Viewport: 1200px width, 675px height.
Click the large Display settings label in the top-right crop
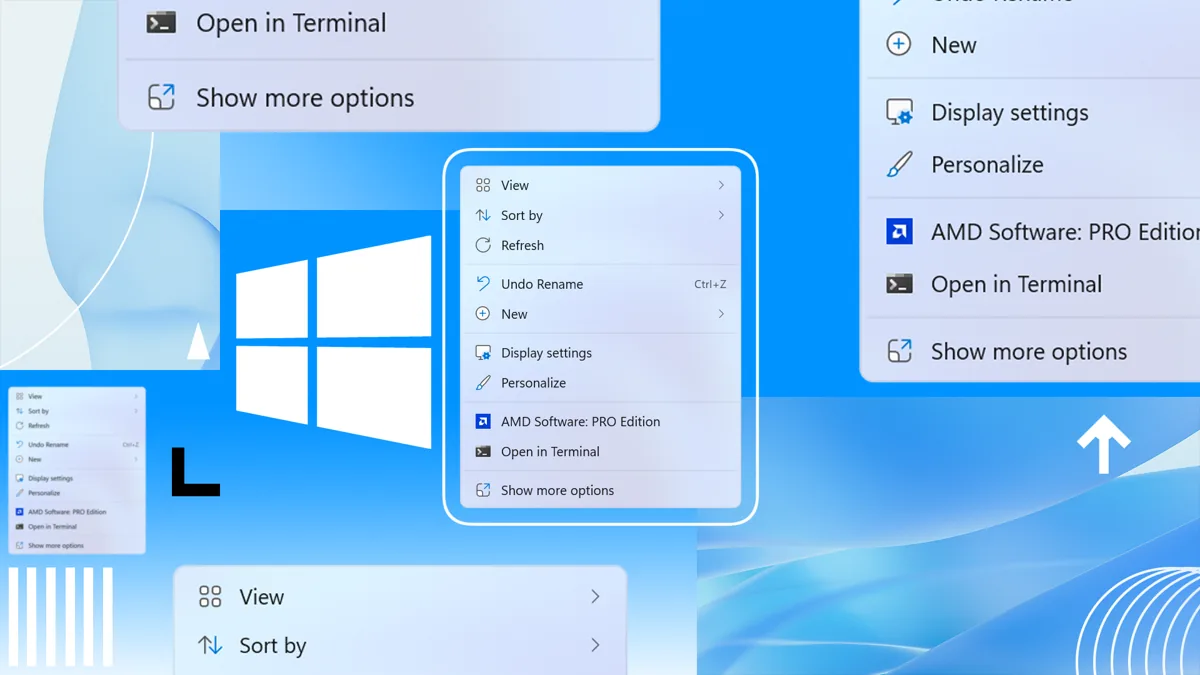click(1010, 113)
